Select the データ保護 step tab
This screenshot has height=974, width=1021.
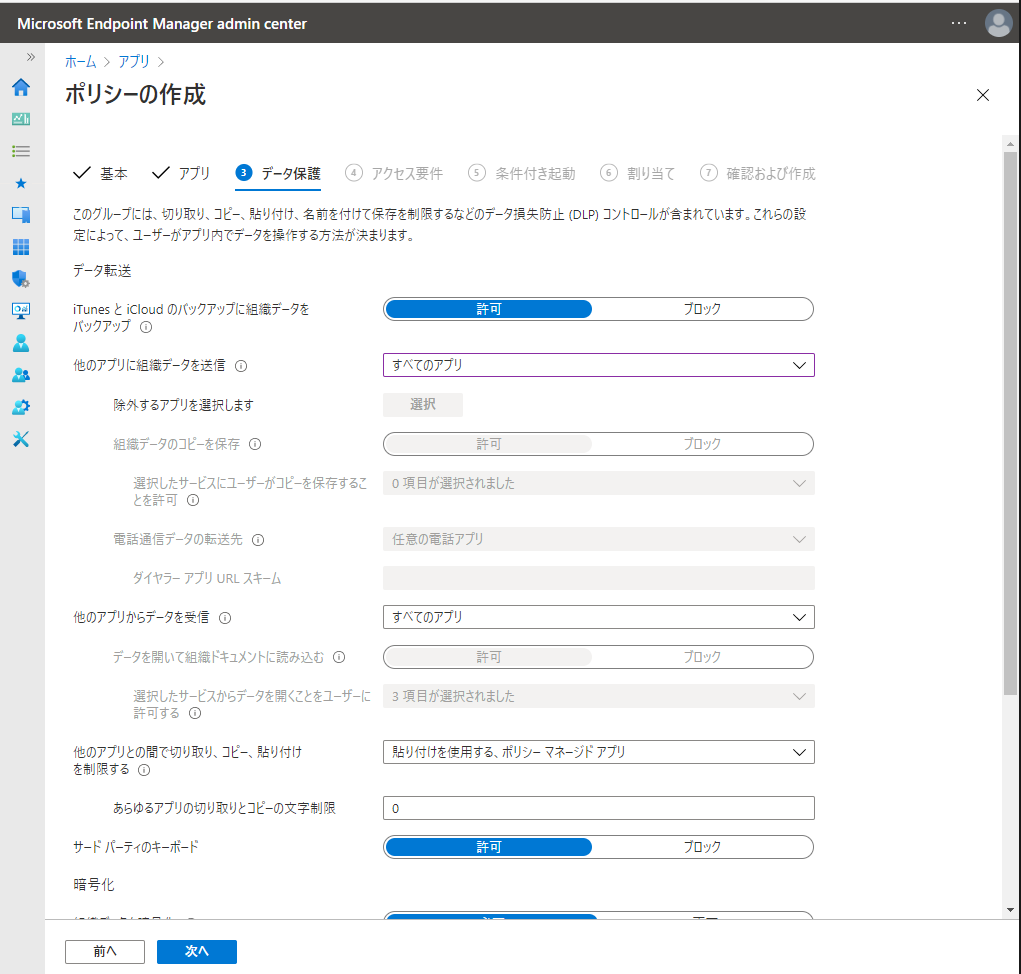(278, 173)
